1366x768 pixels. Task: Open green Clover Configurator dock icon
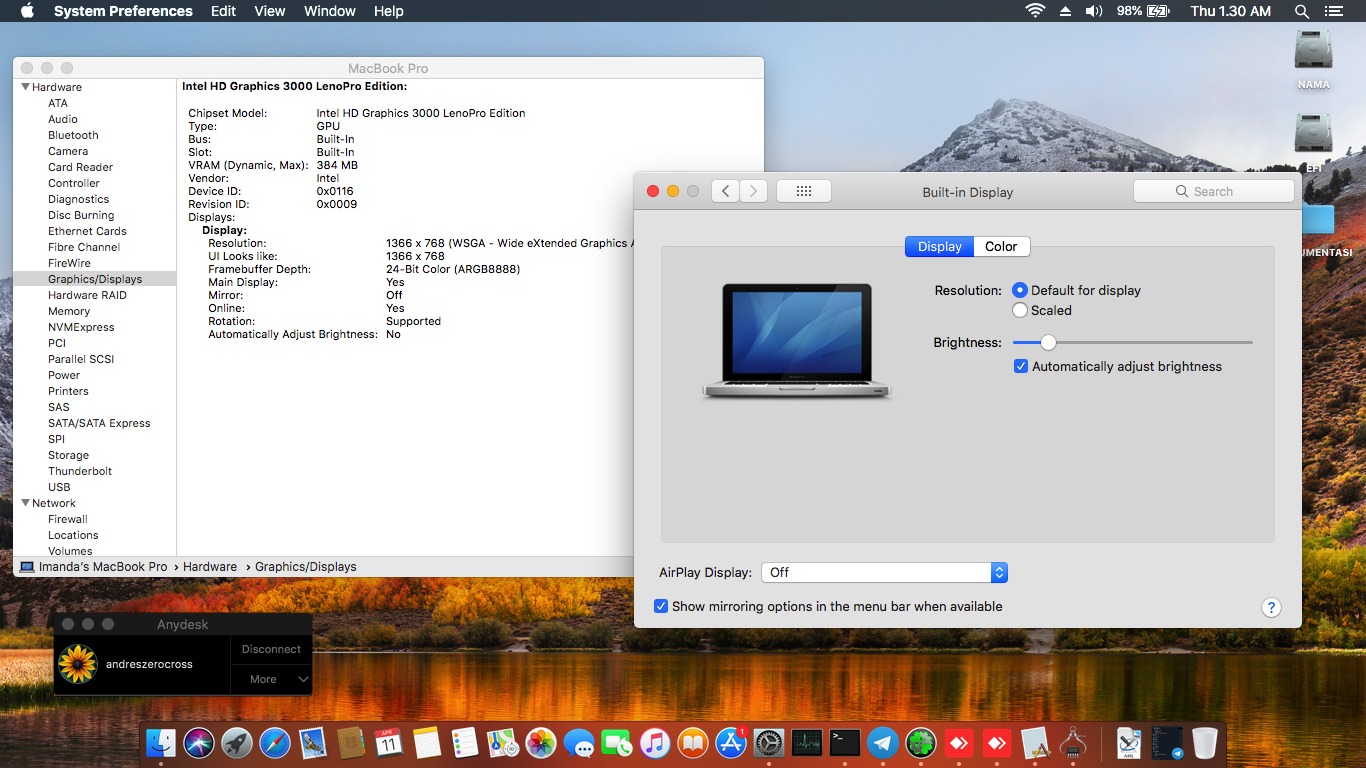tap(921, 743)
